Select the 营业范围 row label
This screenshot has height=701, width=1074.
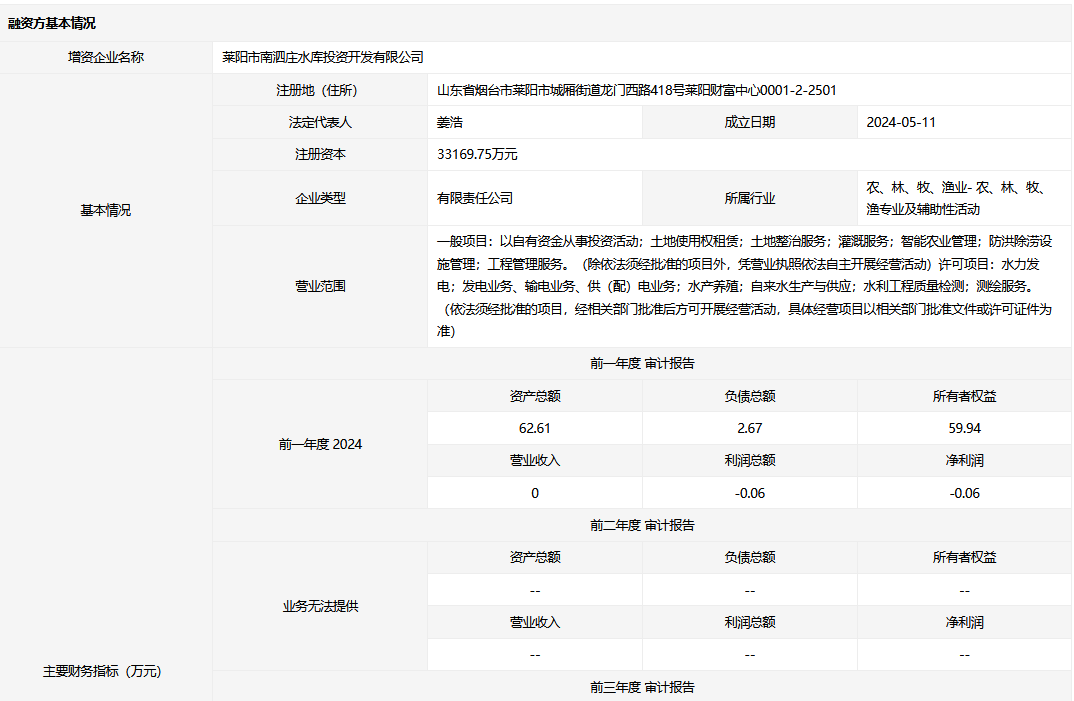320,286
